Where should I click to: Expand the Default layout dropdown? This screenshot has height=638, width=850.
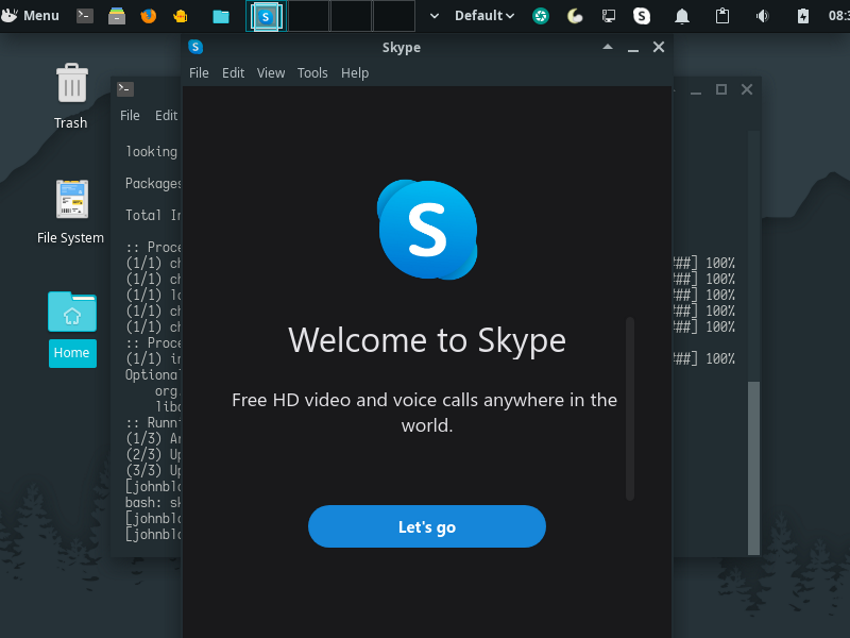[484, 16]
